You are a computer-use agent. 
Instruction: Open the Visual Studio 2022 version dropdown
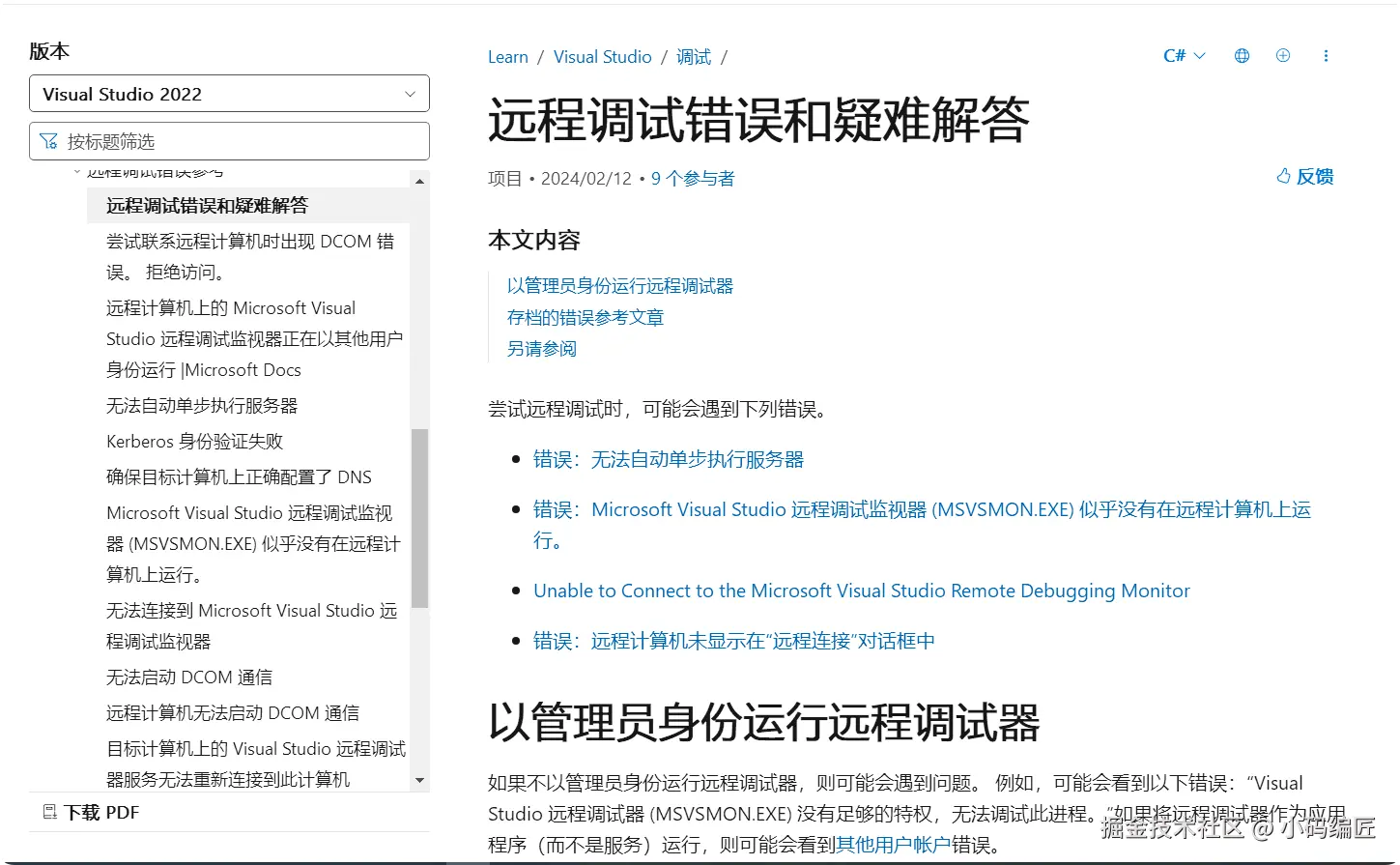click(229, 94)
